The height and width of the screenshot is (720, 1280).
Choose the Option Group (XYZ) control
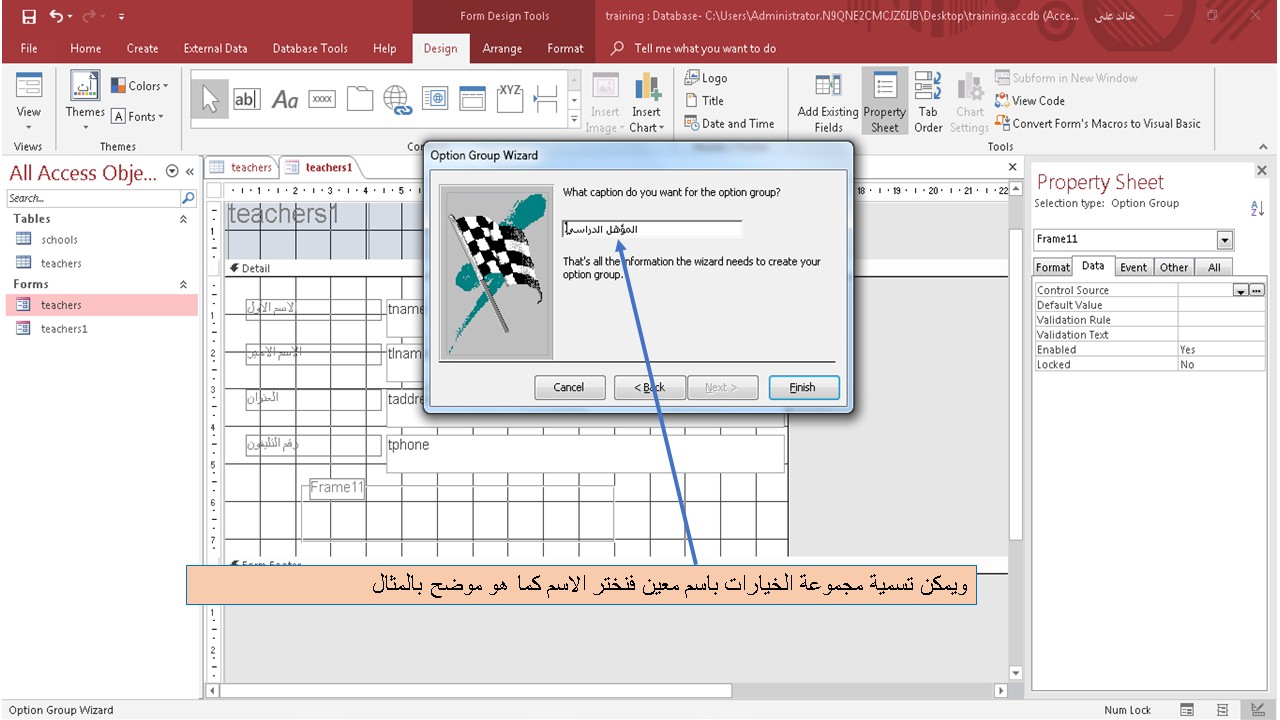(510, 99)
